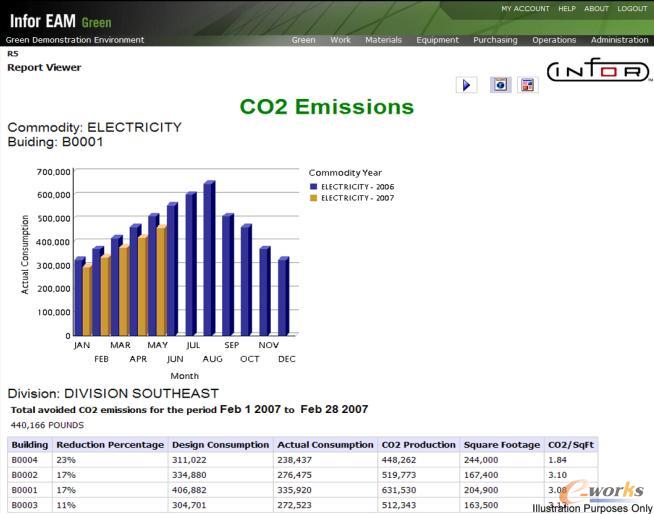This screenshot has height=514, width=654.
Task: Open the Materials menu
Action: tap(383, 40)
